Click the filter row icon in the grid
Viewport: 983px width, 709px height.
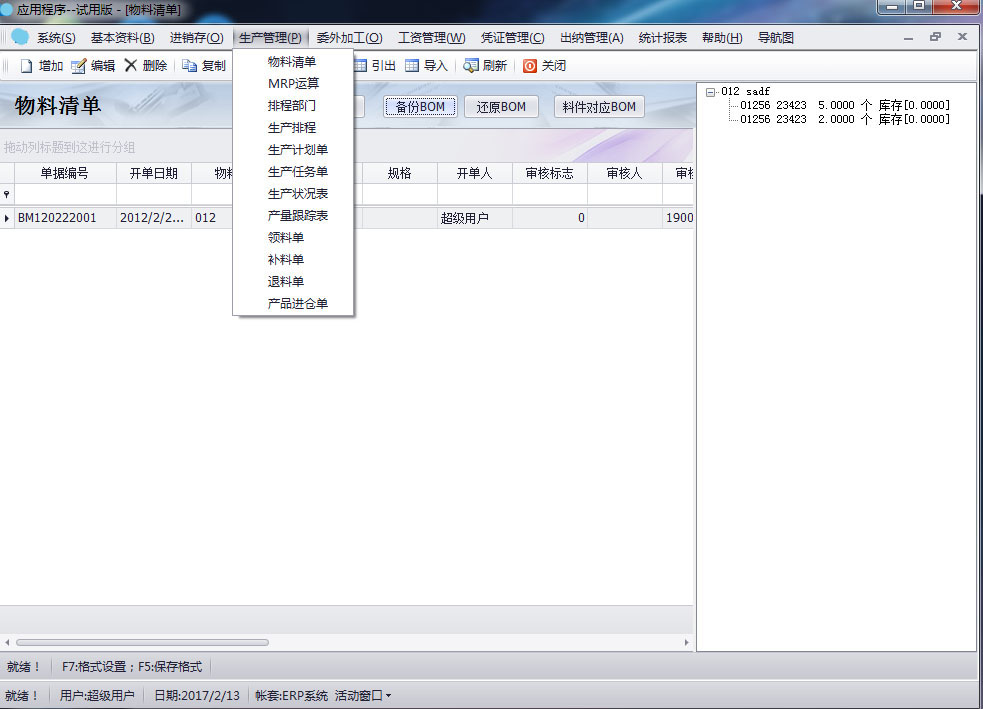[7, 194]
